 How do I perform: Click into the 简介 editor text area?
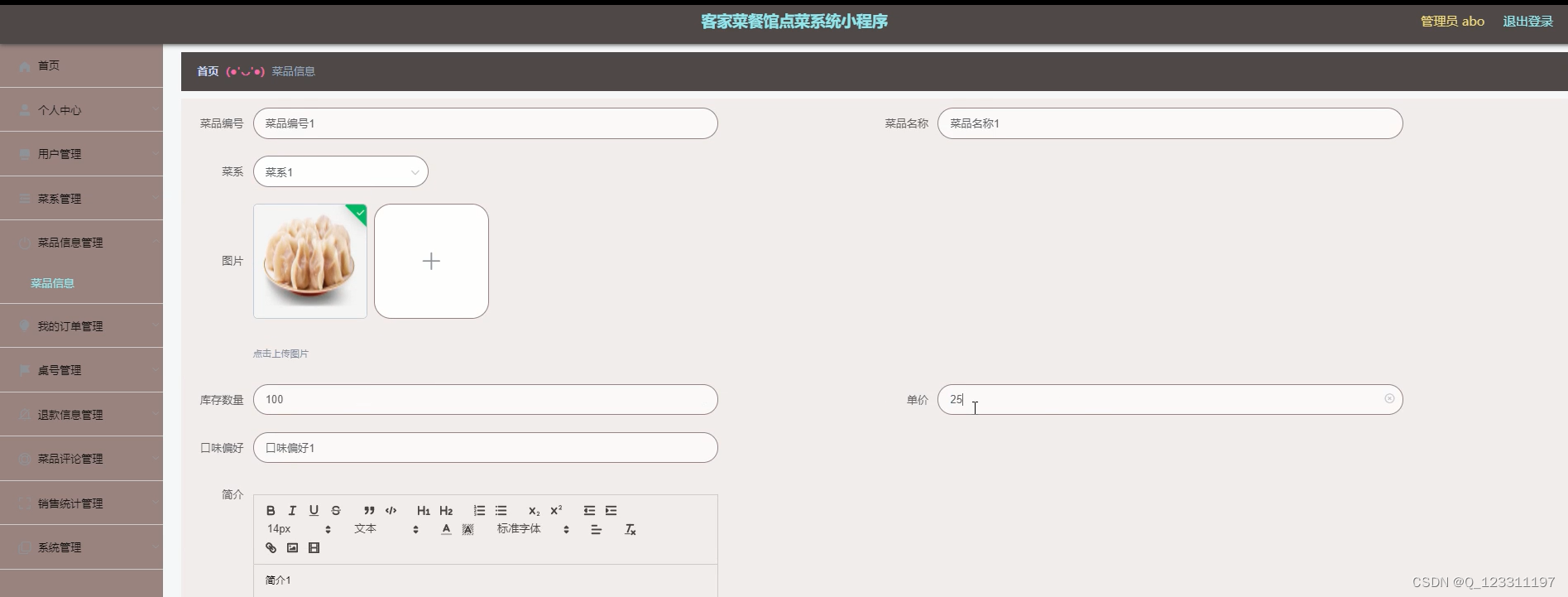click(485, 580)
